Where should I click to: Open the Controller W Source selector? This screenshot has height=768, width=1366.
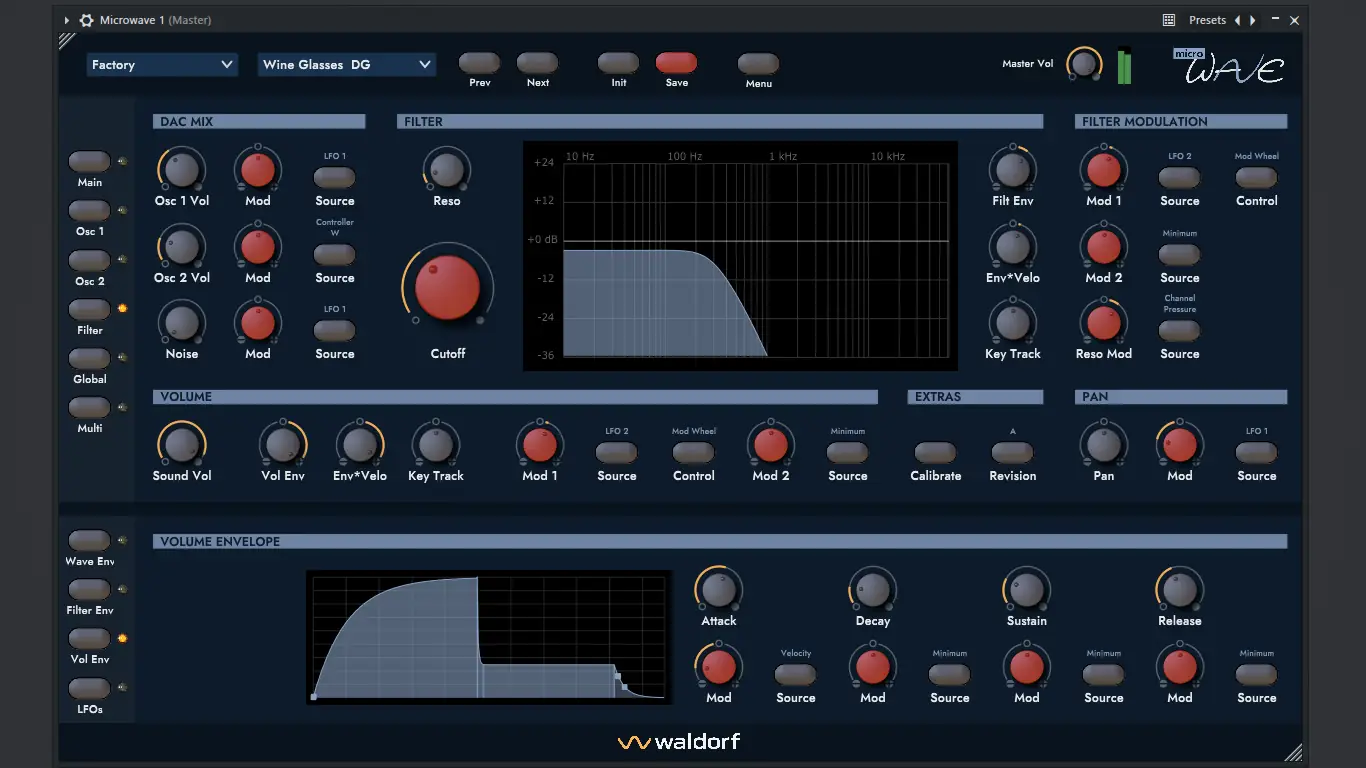(335, 255)
